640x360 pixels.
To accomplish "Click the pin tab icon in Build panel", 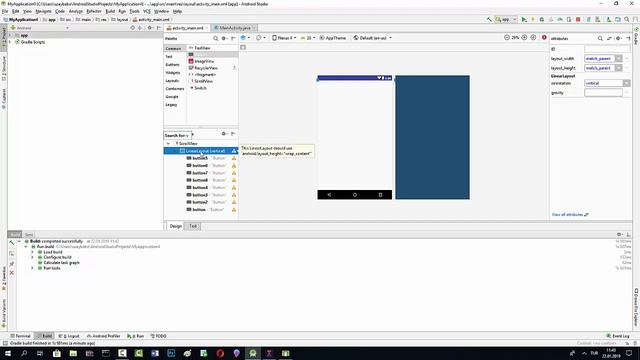I will click(12, 264).
